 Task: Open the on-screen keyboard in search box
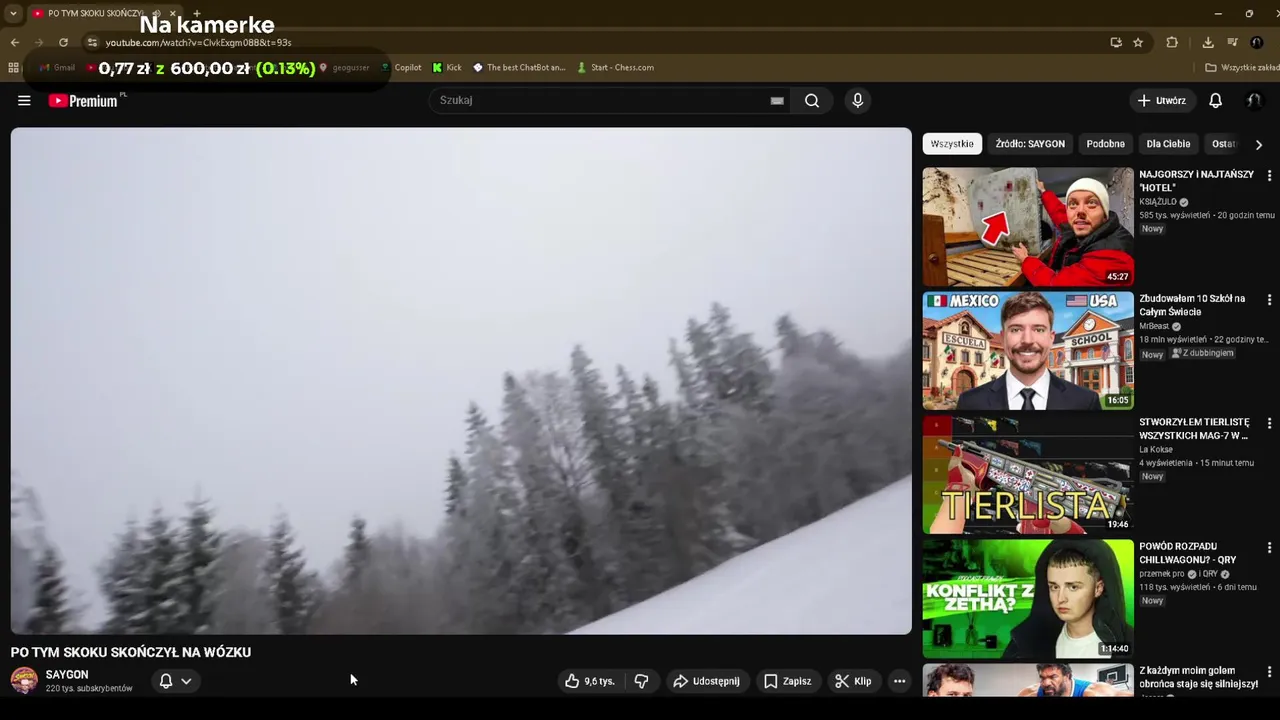[777, 100]
